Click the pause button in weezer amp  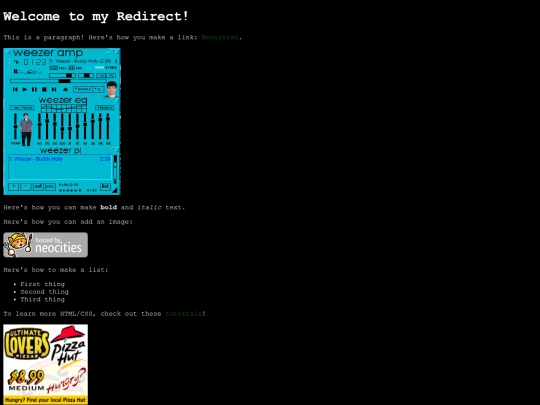pos(34,90)
